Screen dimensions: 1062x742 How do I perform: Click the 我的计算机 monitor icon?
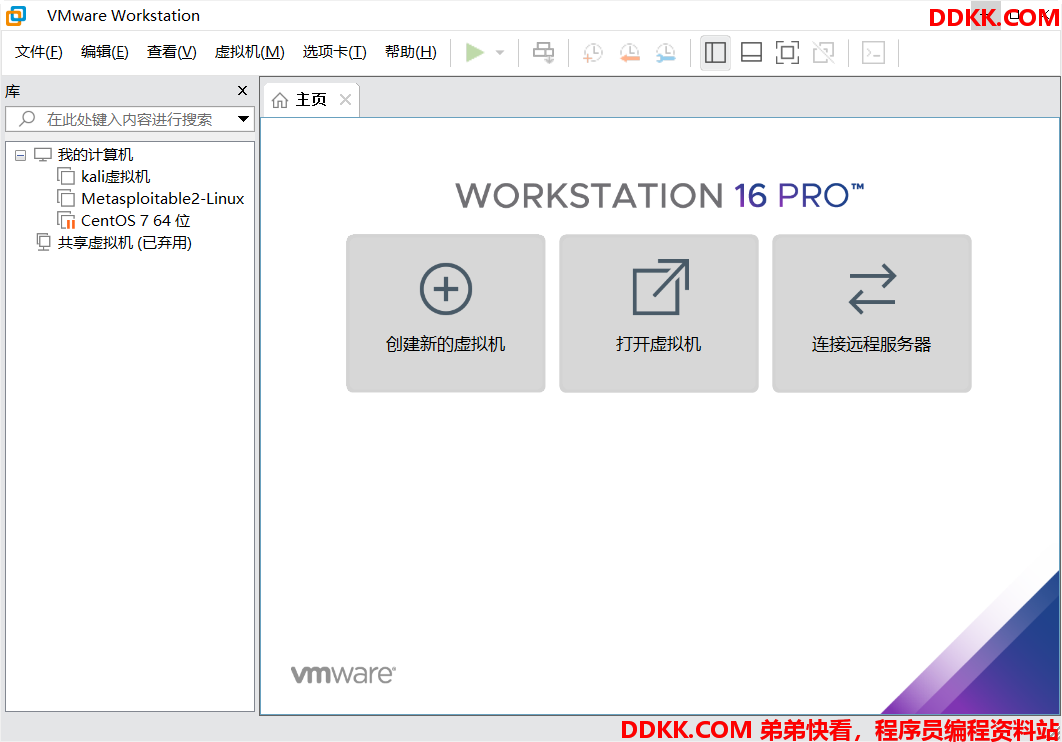[43, 155]
